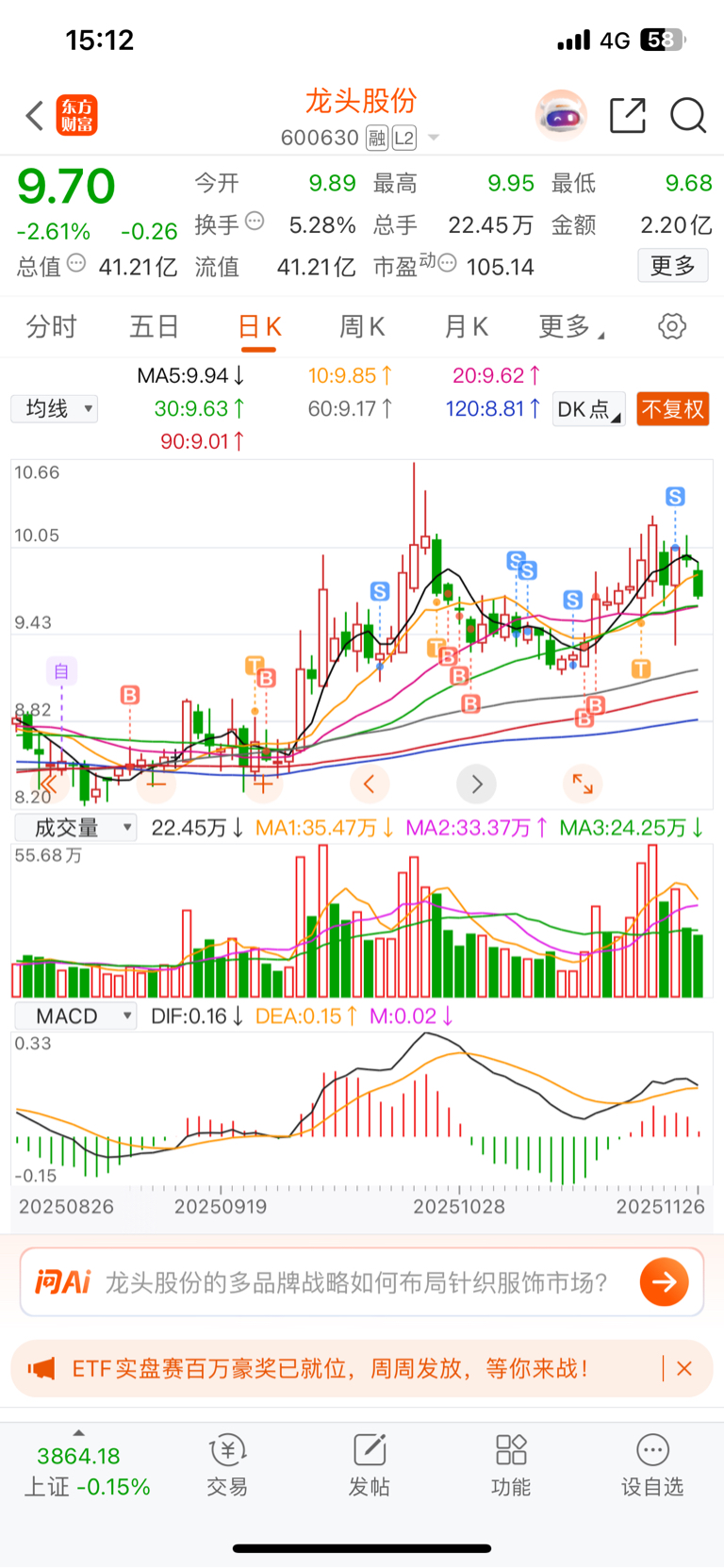Image resolution: width=724 pixels, height=1568 pixels.
Task: Tap the back arrow icon
Action: [35, 116]
